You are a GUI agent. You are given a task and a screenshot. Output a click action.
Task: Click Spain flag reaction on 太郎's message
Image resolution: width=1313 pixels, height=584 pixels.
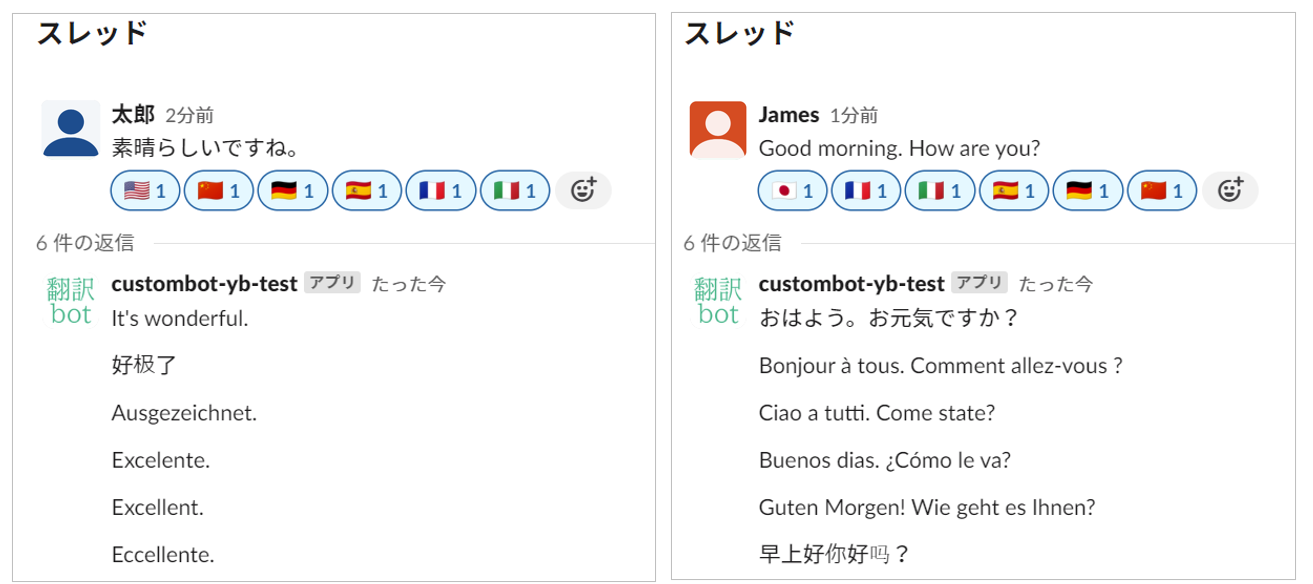pos(367,190)
